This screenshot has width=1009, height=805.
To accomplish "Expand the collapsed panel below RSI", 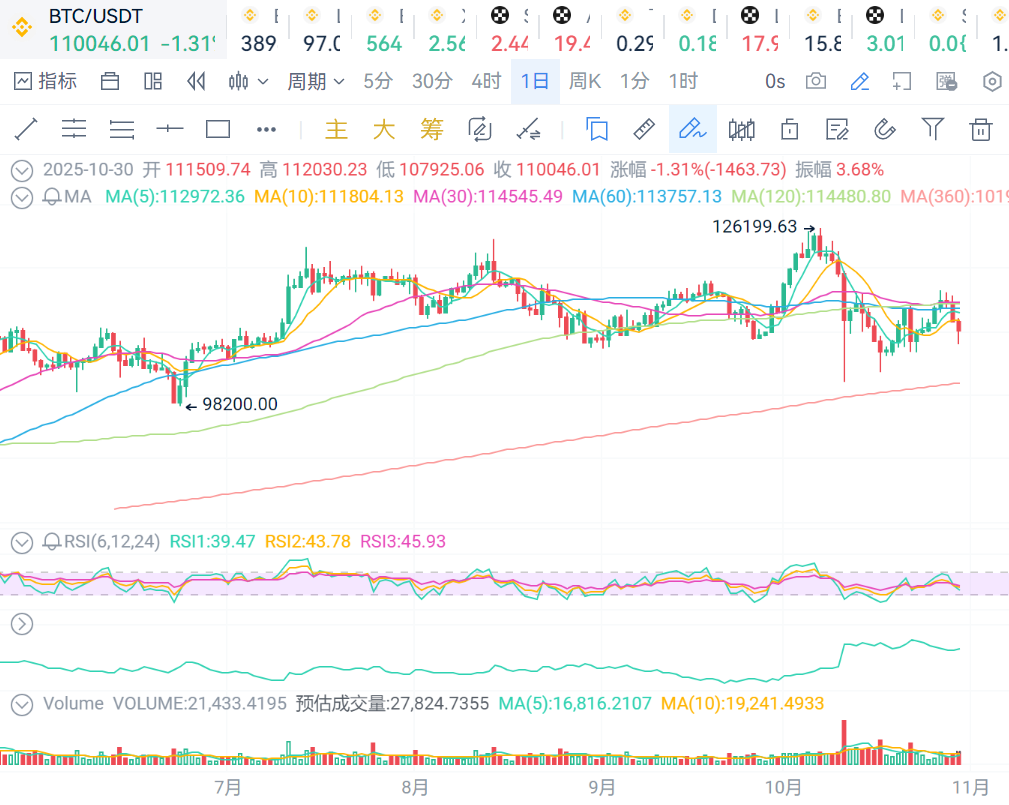I will 22,625.
